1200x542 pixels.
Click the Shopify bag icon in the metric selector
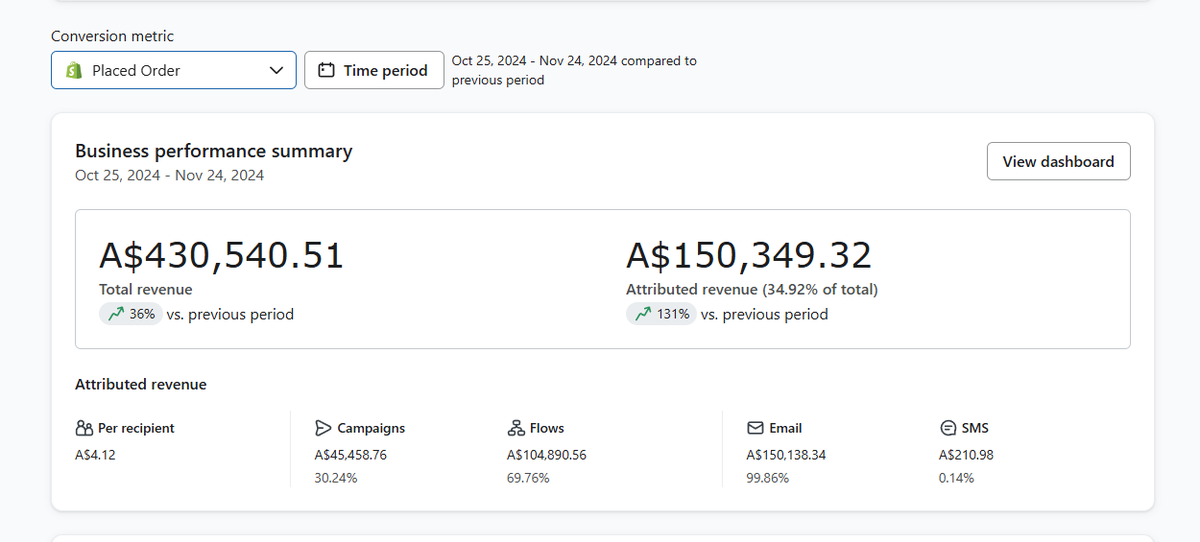pos(73,70)
